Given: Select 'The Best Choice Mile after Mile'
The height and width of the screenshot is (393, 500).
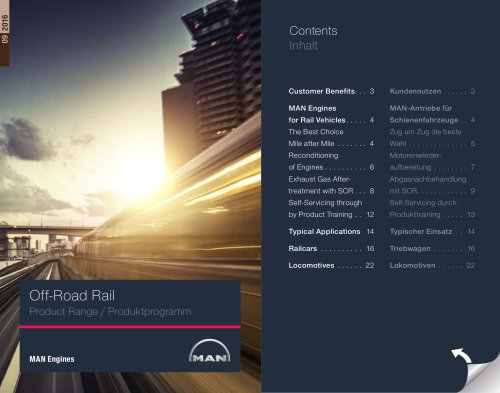Looking at the screenshot, I should tap(331, 138).
